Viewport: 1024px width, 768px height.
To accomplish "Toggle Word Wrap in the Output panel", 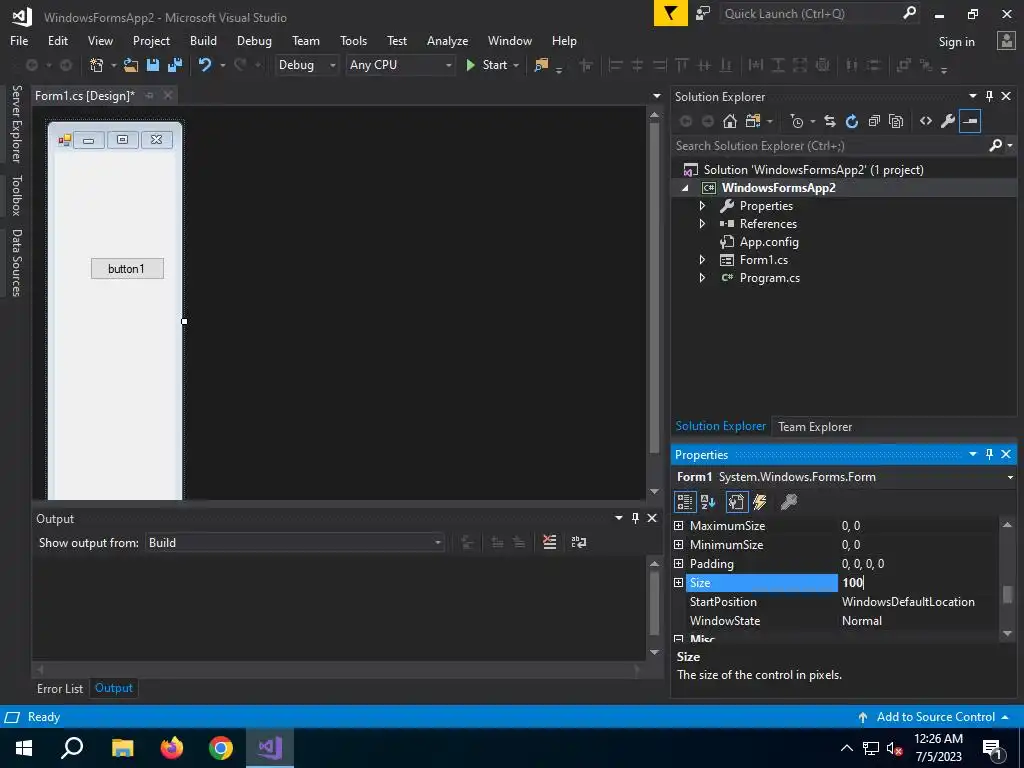I will (x=579, y=542).
